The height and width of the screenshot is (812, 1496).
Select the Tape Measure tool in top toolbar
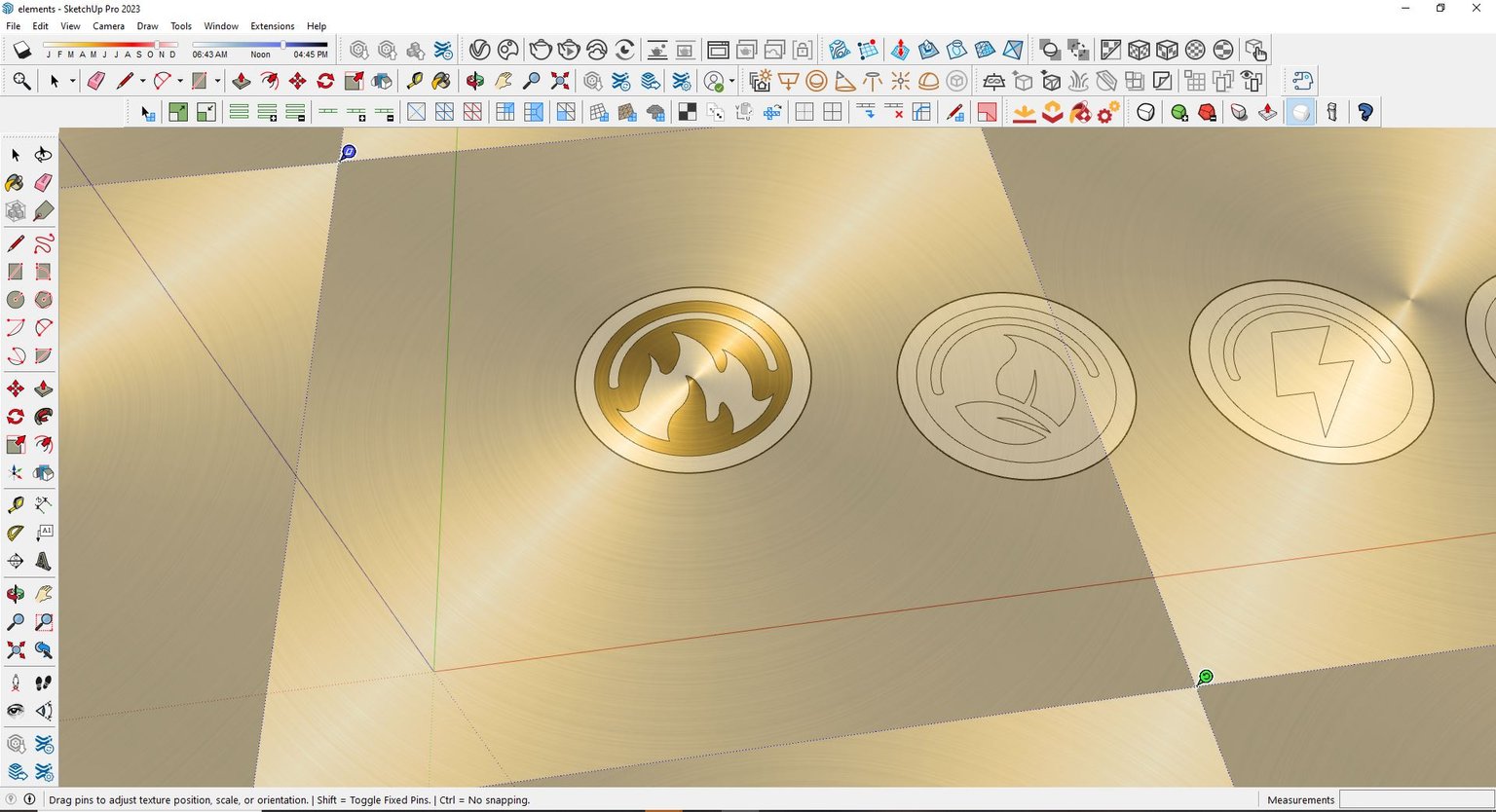414,81
